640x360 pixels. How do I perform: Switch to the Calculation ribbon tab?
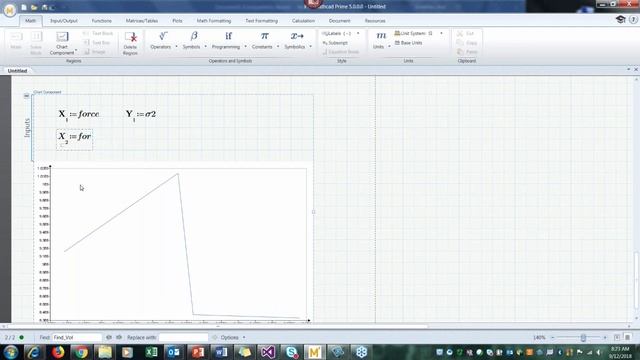303,20
